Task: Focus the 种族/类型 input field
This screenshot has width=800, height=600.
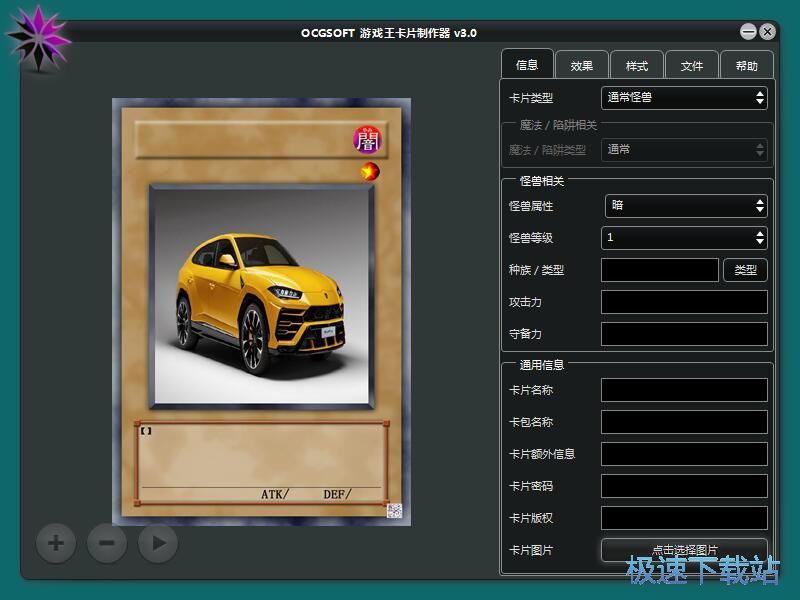Action: pos(660,270)
